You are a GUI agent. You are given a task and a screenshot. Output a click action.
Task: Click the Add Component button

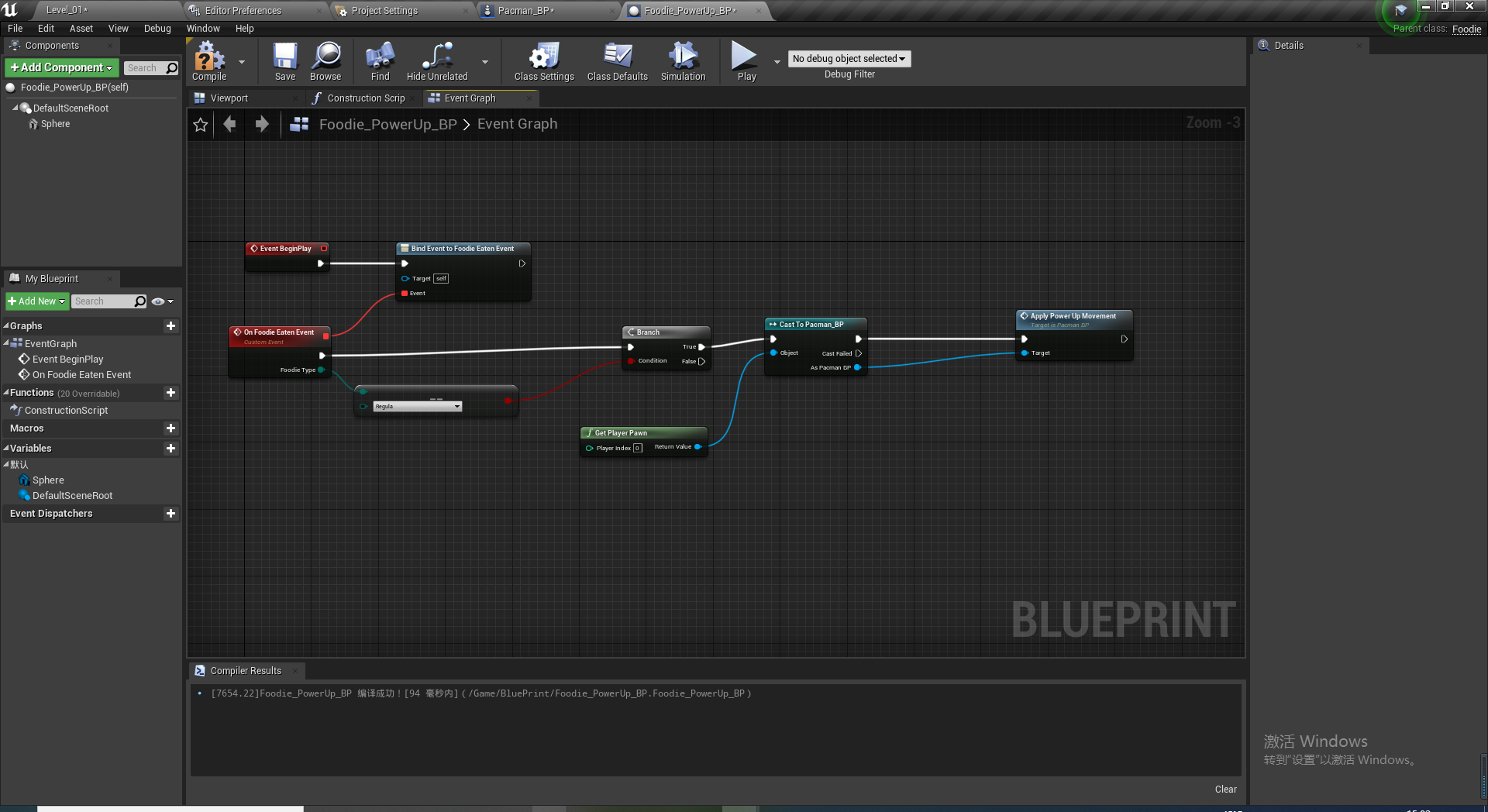[60, 67]
